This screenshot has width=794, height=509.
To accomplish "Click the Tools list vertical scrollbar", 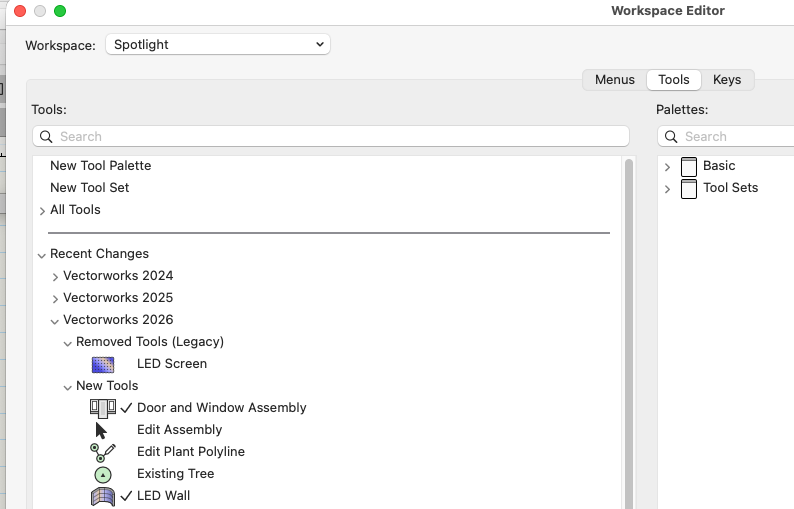I will [629, 330].
